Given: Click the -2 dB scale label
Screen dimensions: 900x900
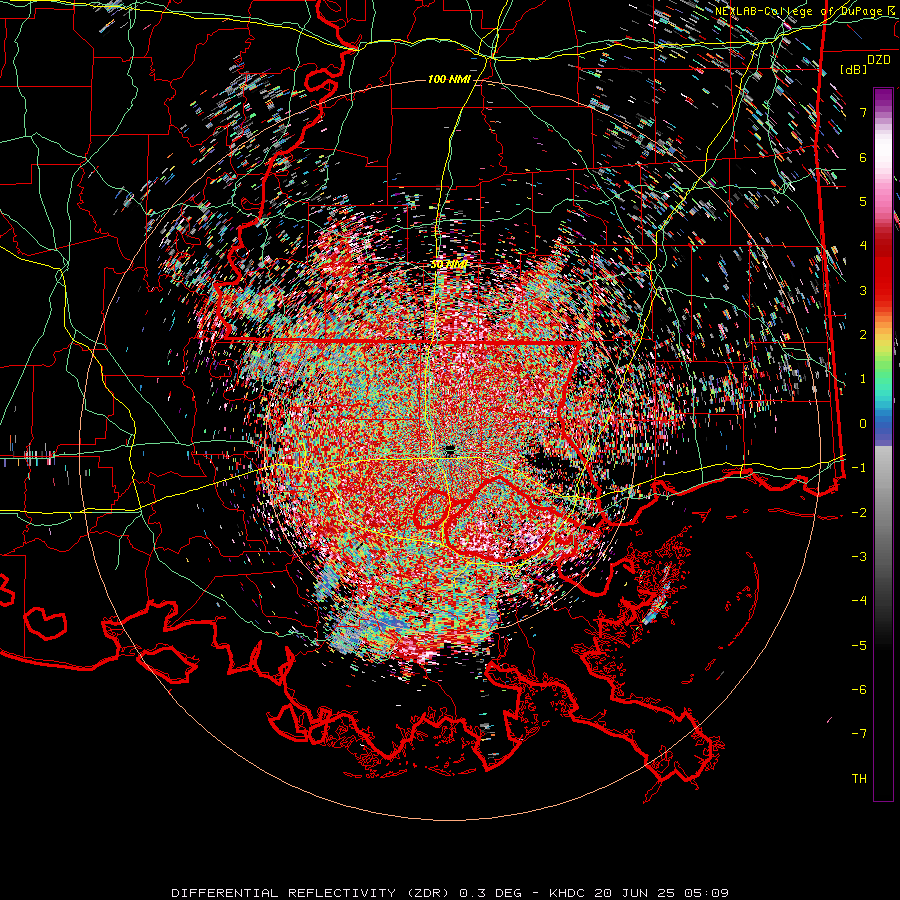Looking at the screenshot, I should 859,513.
